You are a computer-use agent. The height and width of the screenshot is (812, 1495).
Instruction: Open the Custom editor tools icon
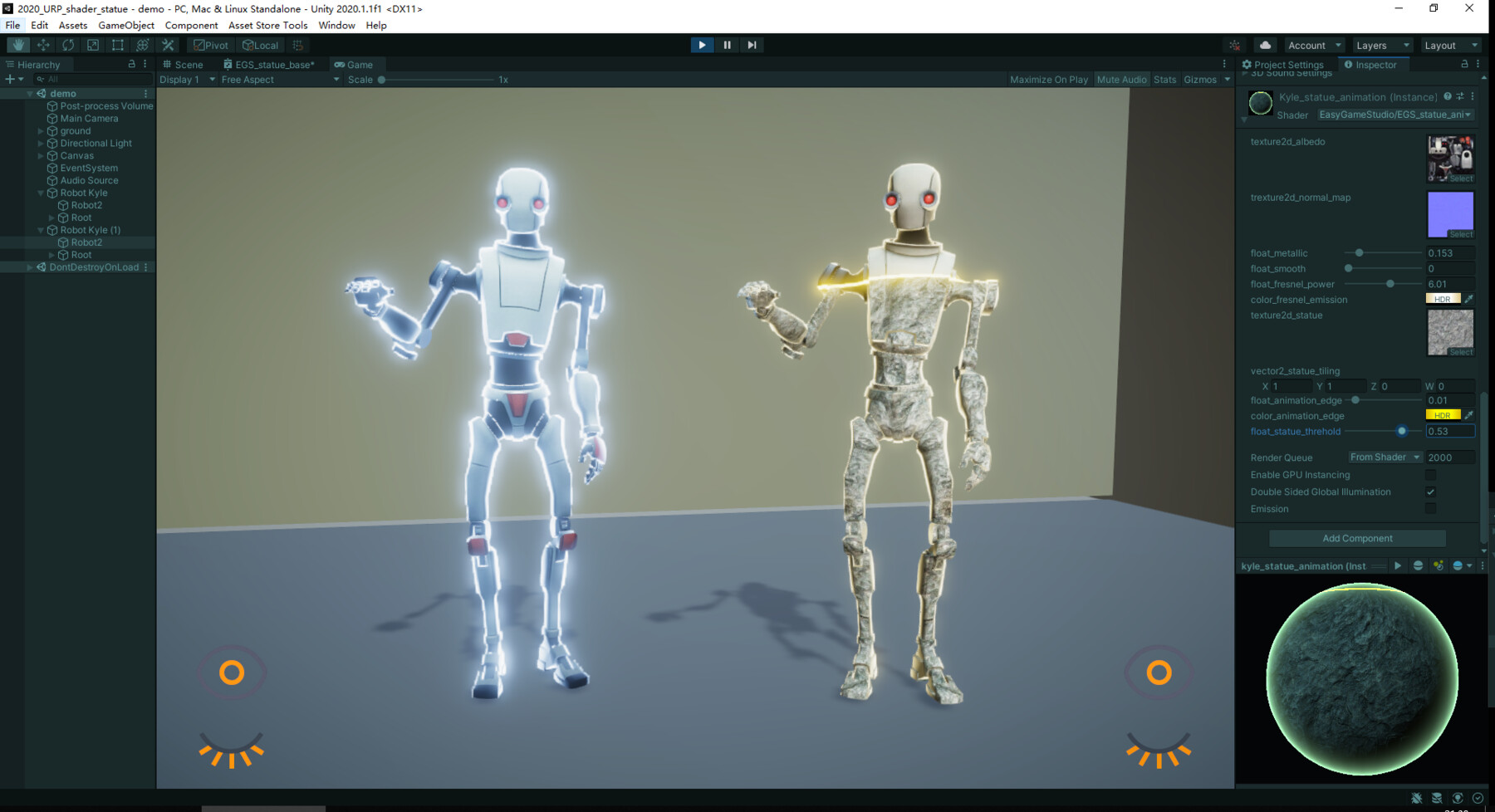tap(168, 45)
